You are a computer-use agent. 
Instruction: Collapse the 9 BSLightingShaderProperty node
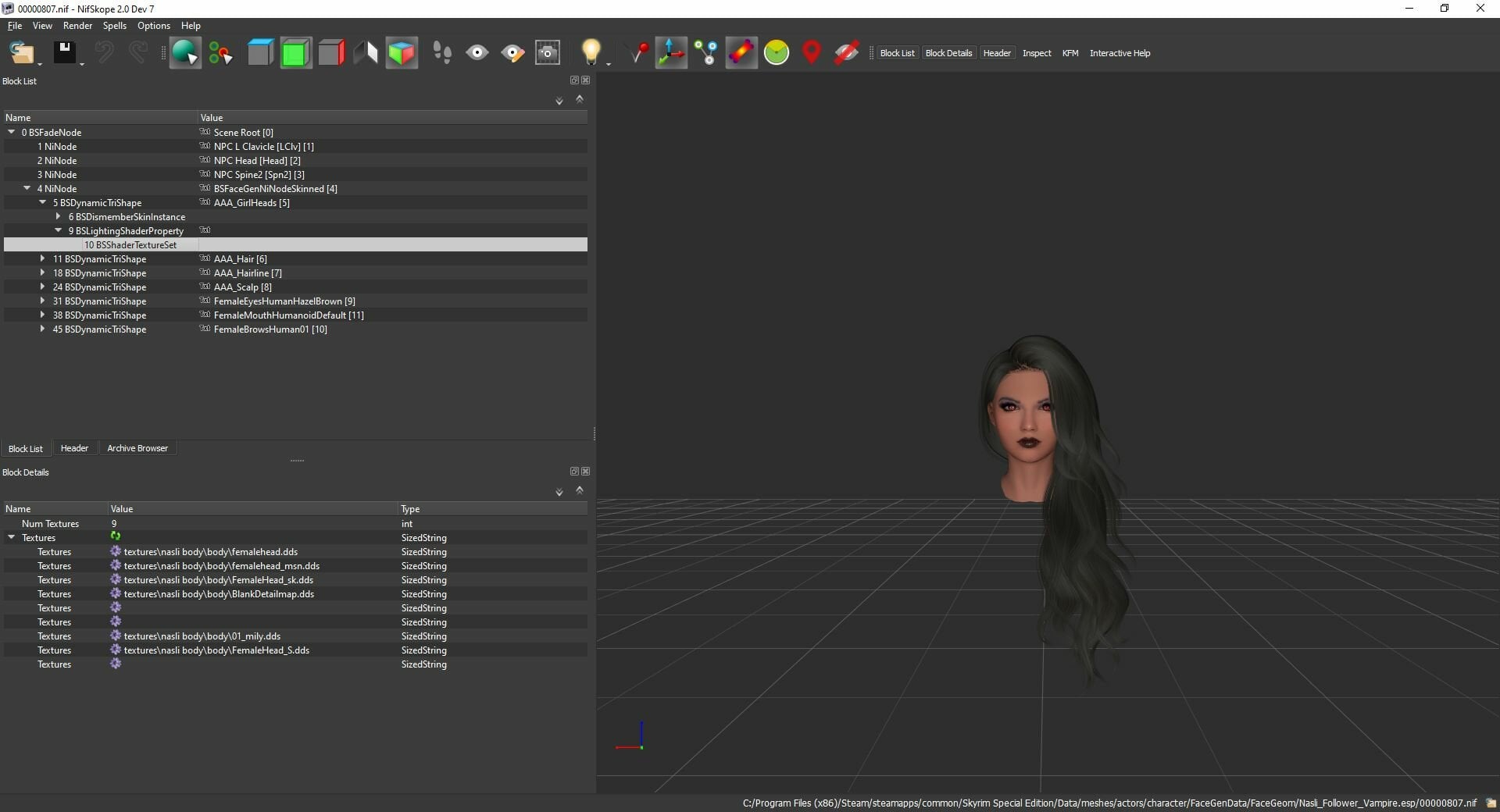click(x=59, y=230)
